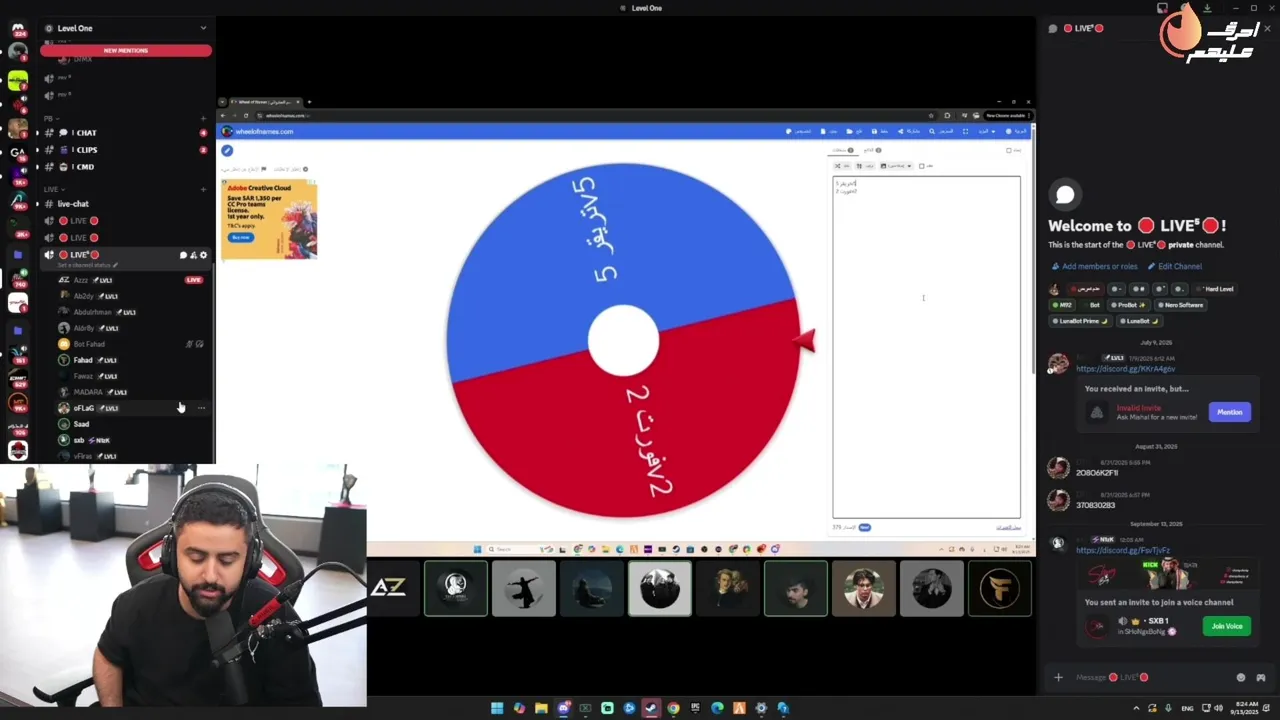Open the discord.gg/KKrA4gsv invite link
Screen dimensions: 1280x720
pos(1125,369)
